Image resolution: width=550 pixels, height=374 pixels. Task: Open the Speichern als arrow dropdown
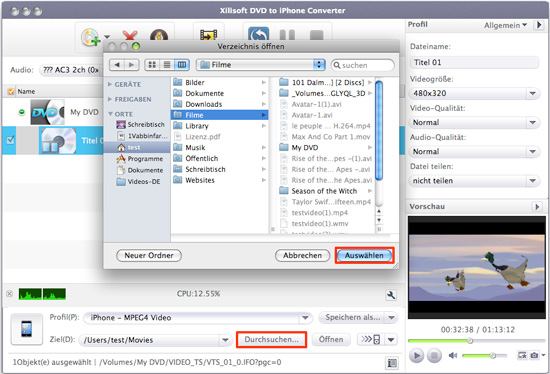[x=391, y=318]
